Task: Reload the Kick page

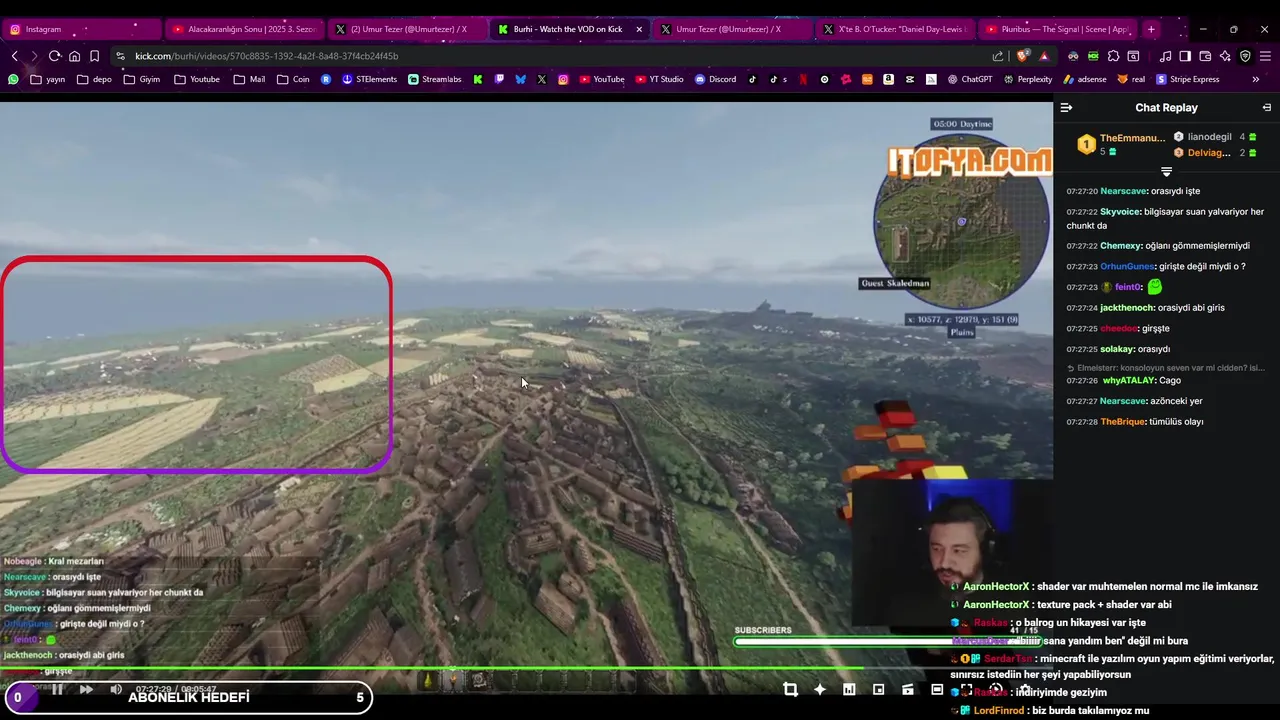Action: coord(54,56)
